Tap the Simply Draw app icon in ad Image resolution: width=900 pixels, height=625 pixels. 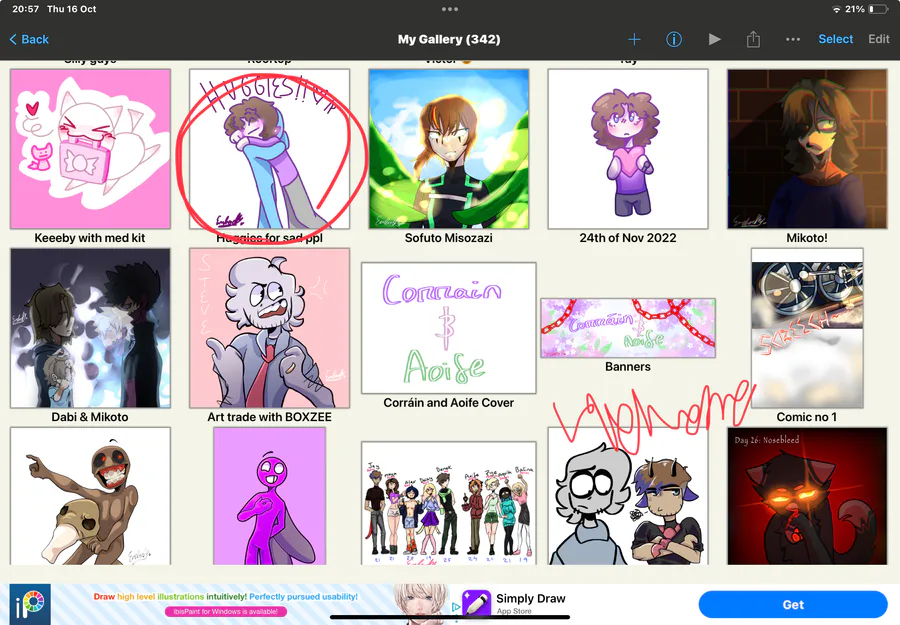point(476,604)
